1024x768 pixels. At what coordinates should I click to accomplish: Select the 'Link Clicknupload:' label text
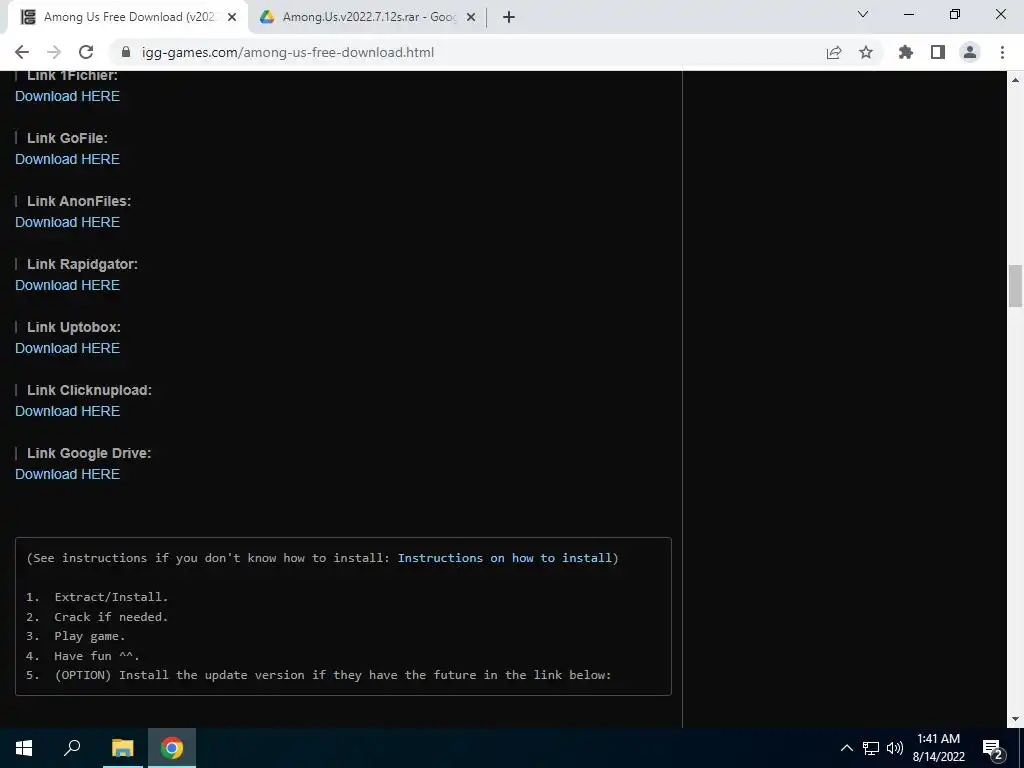click(x=89, y=391)
